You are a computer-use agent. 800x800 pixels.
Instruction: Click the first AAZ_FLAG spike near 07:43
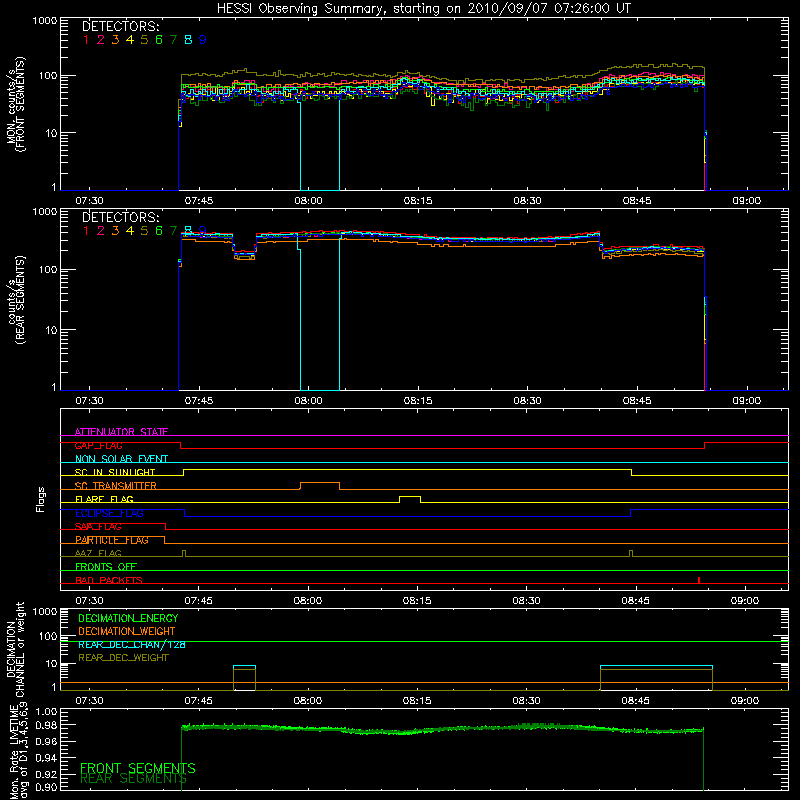(184, 553)
